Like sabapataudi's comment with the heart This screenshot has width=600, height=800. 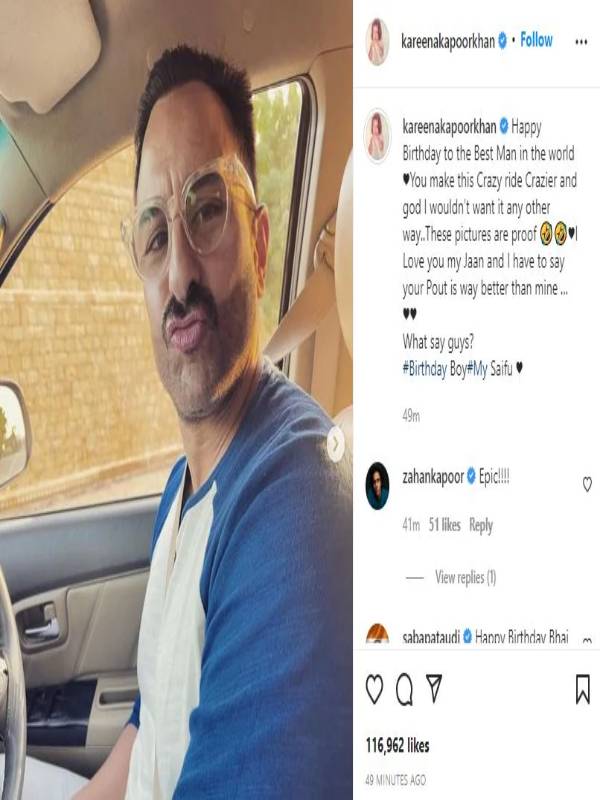(x=587, y=640)
